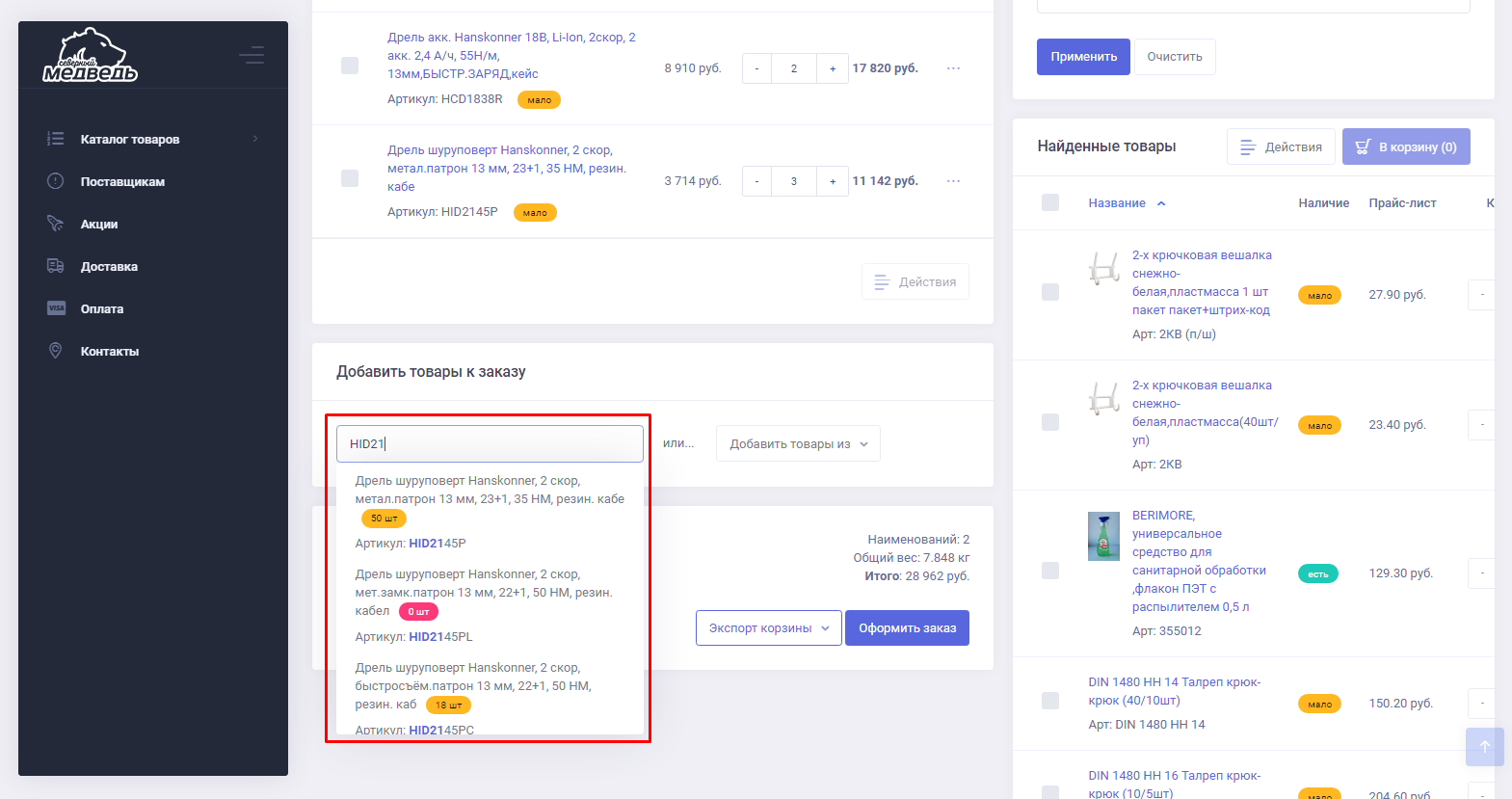This screenshot has height=799, width=1512.
Task: Open the BERIMORE универсальное средство link
Action: pyautogui.click(x=1199, y=561)
